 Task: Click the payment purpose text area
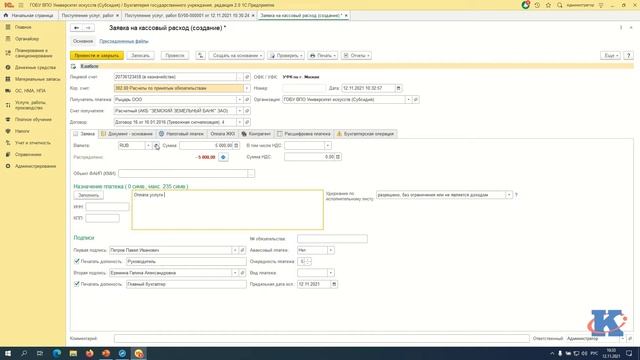point(227,210)
